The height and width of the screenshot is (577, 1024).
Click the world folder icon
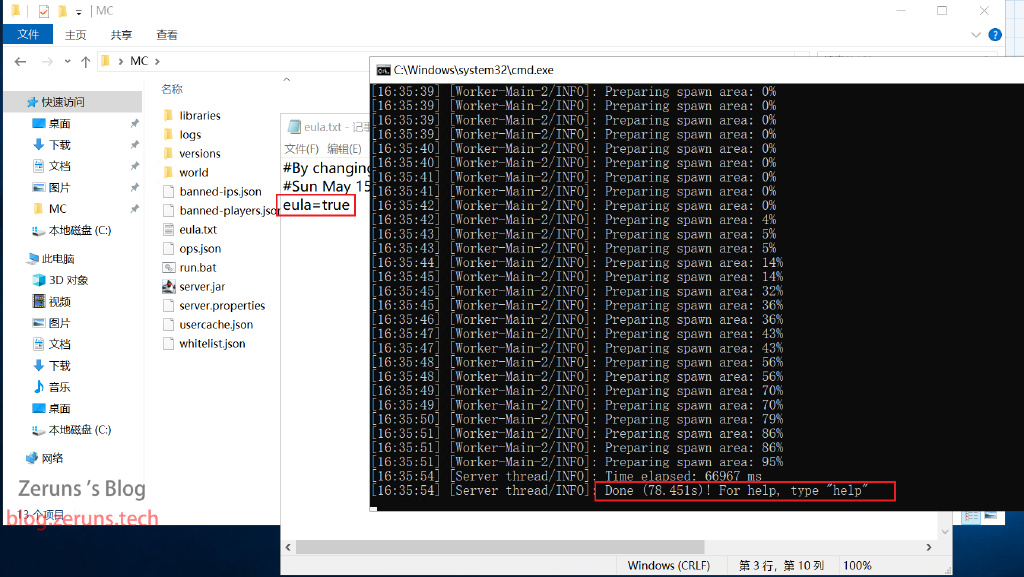(168, 172)
